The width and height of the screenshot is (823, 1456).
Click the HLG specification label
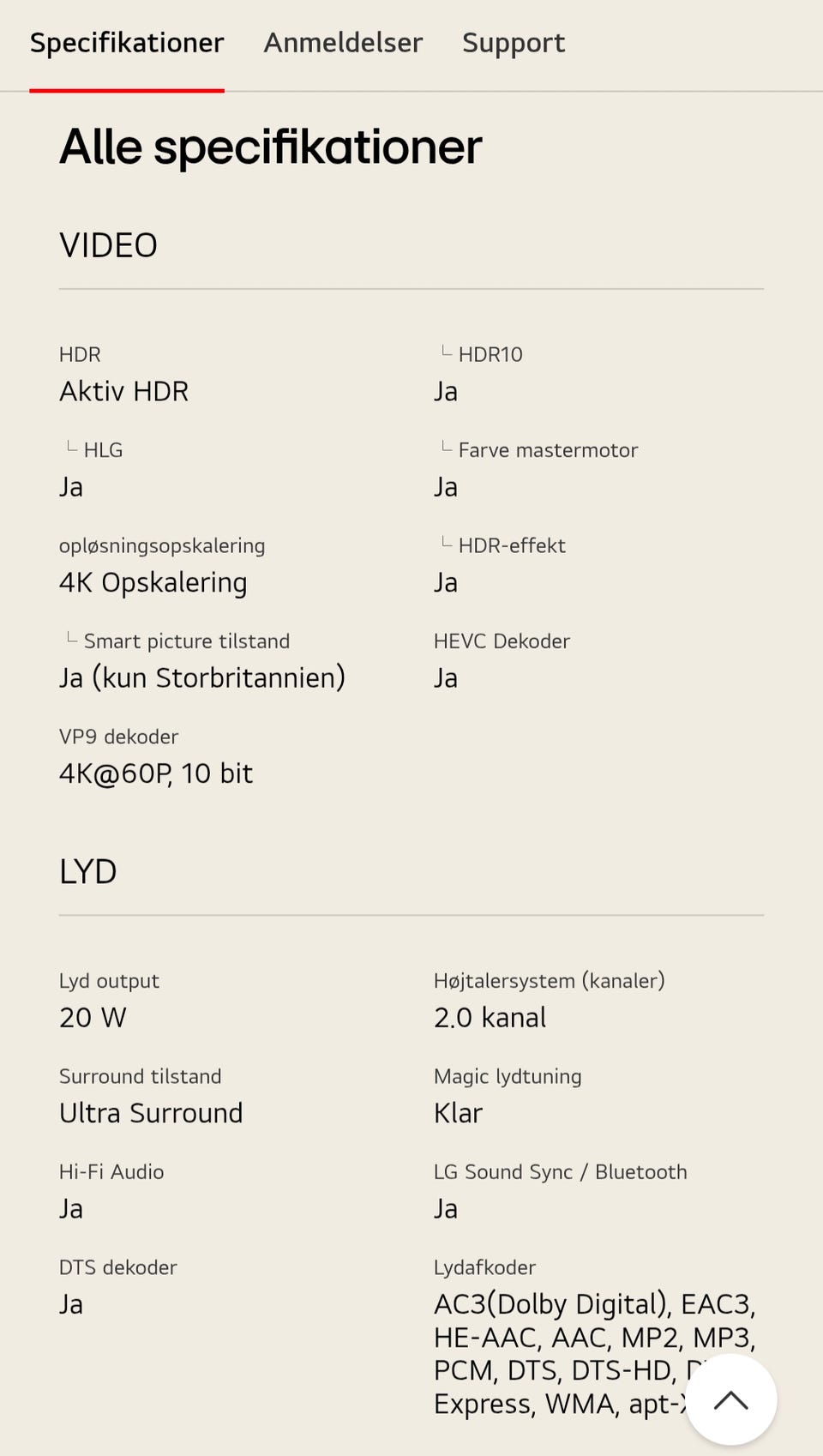point(103,450)
